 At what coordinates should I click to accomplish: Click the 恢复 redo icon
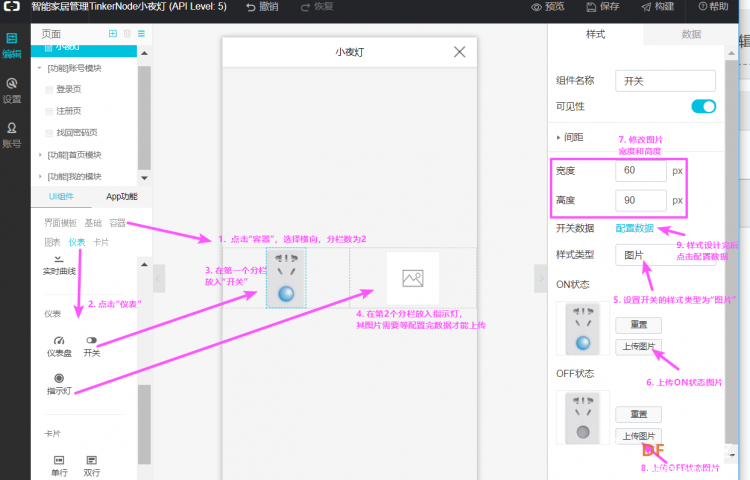point(305,7)
